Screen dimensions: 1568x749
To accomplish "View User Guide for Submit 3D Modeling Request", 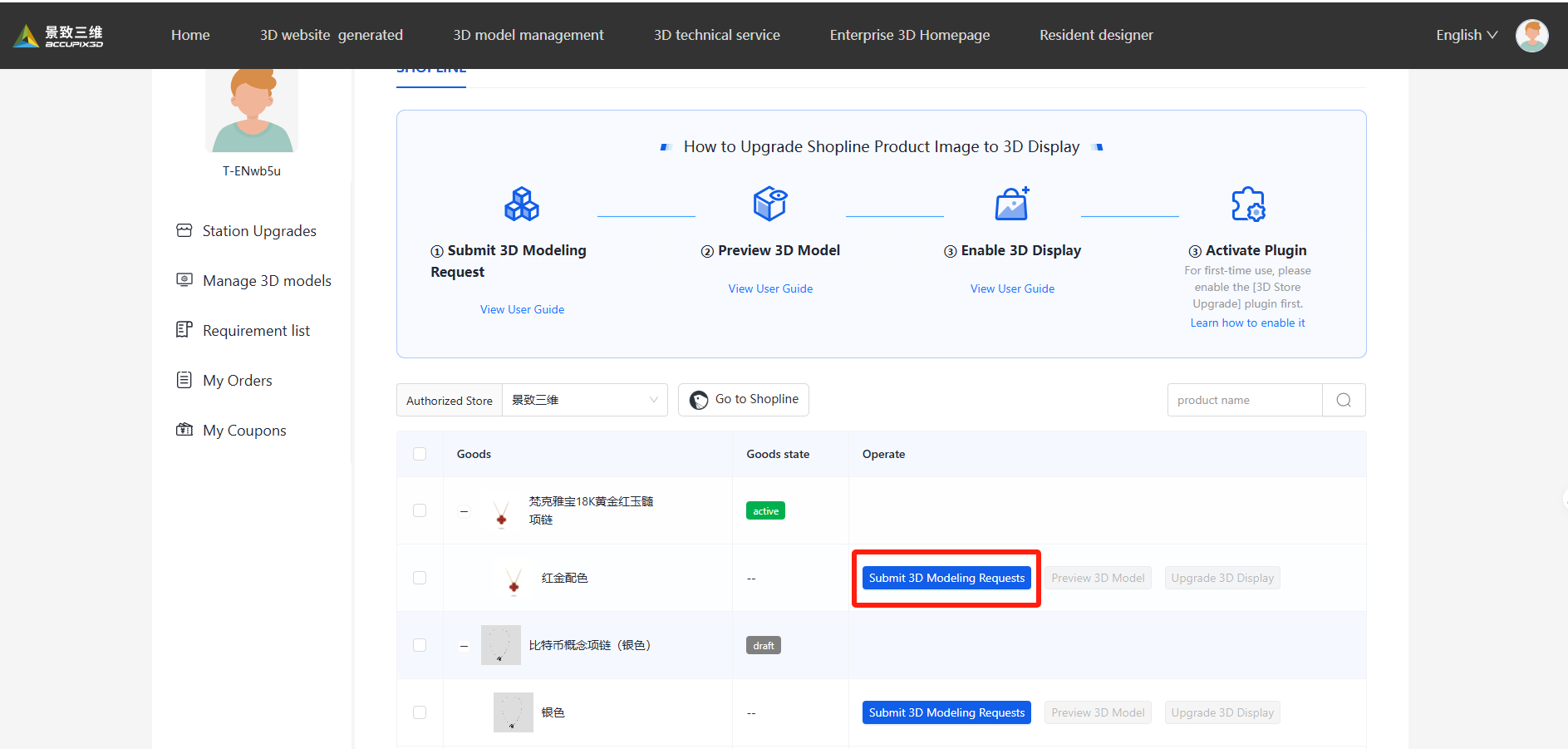I will pos(522,309).
